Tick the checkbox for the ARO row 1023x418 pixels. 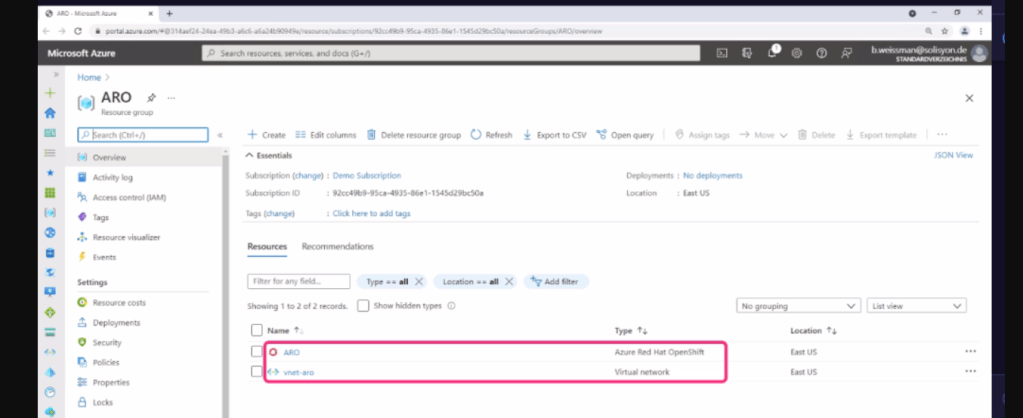click(x=257, y=351)
